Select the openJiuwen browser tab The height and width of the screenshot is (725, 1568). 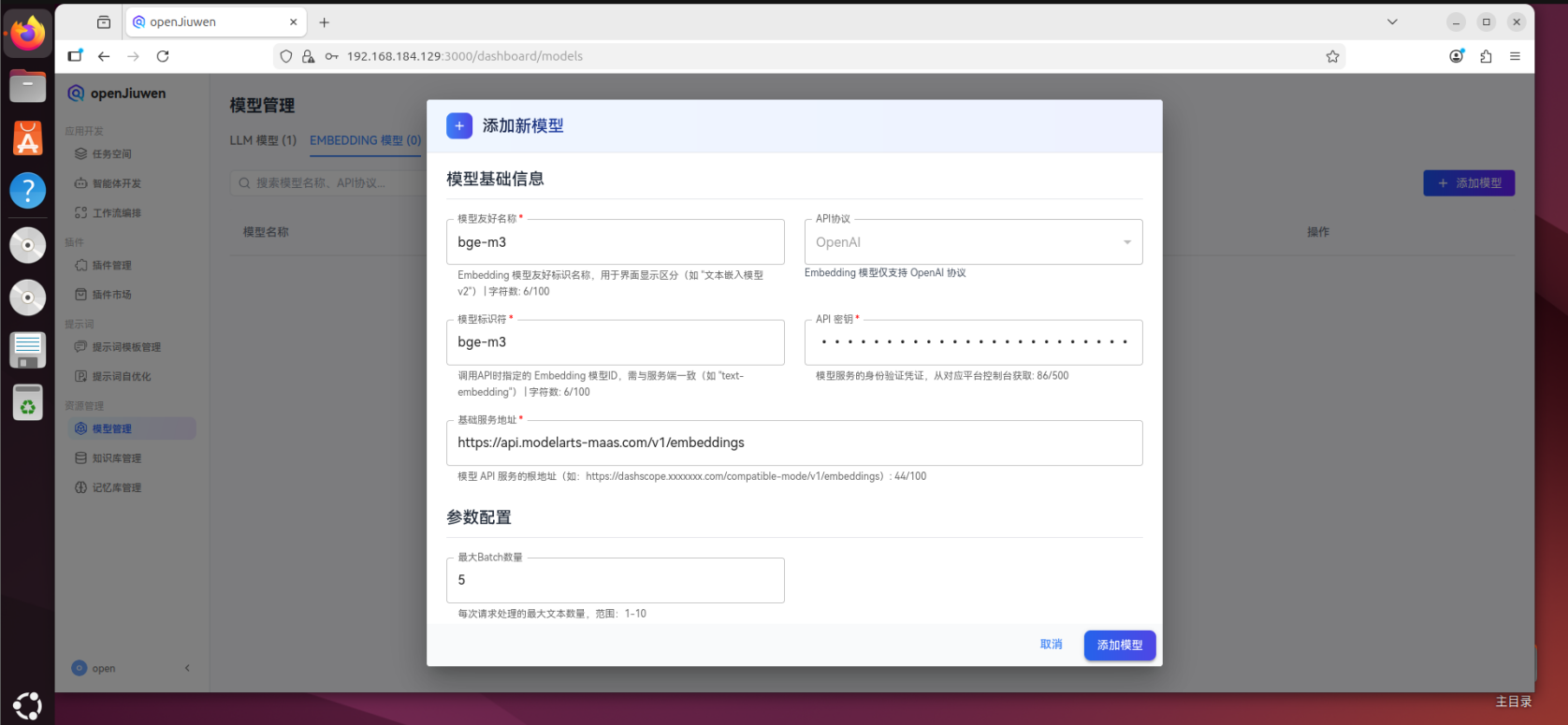[216, 22]
